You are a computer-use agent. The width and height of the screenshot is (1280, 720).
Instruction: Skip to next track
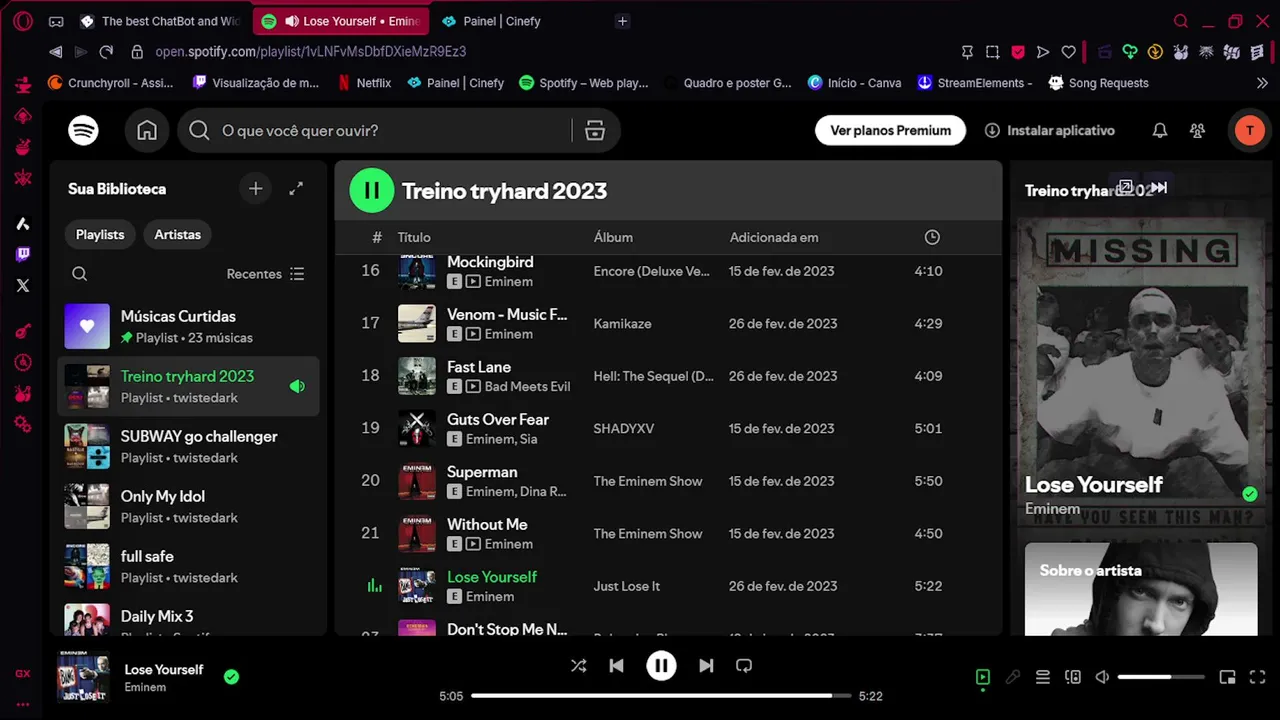tap(706, 666)
